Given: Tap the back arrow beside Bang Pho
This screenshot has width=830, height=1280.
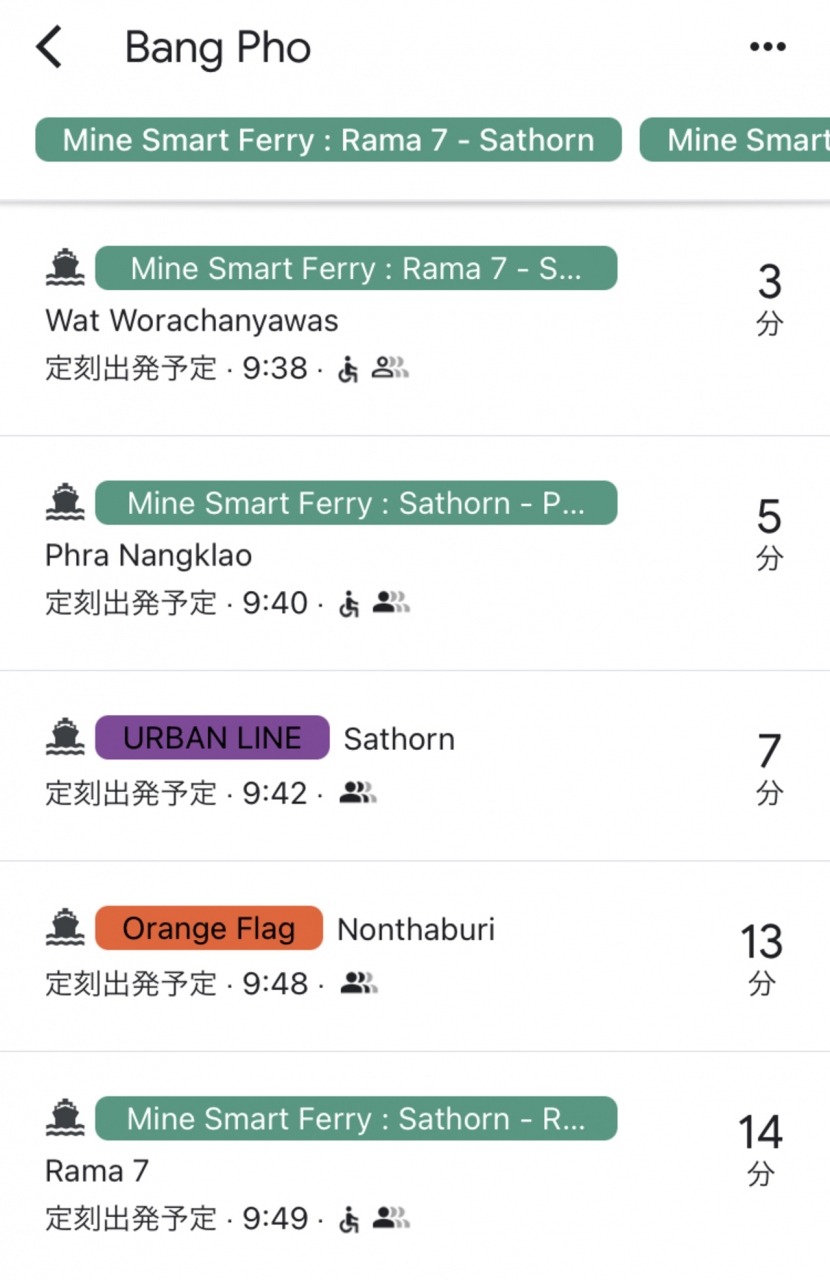Looking at the screenshot, I should coord(49,47).
